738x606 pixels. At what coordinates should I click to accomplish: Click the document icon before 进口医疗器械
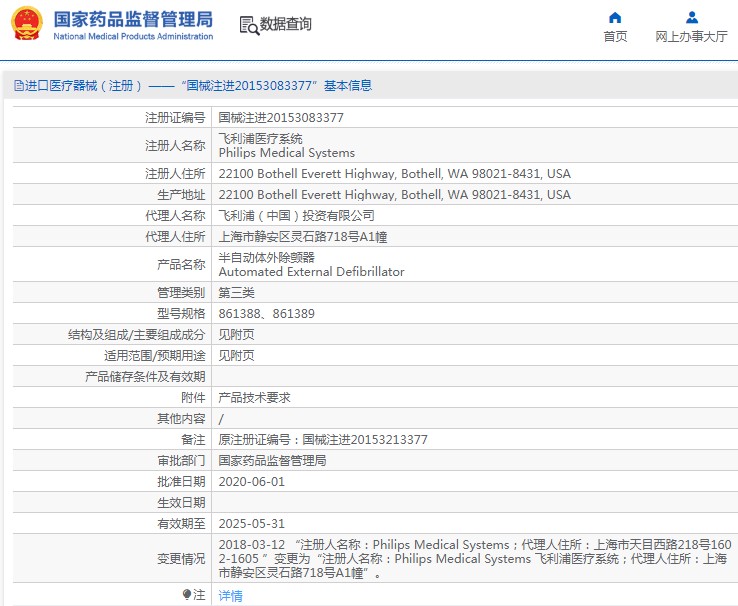pyautogui.click(x=19, y=85)
